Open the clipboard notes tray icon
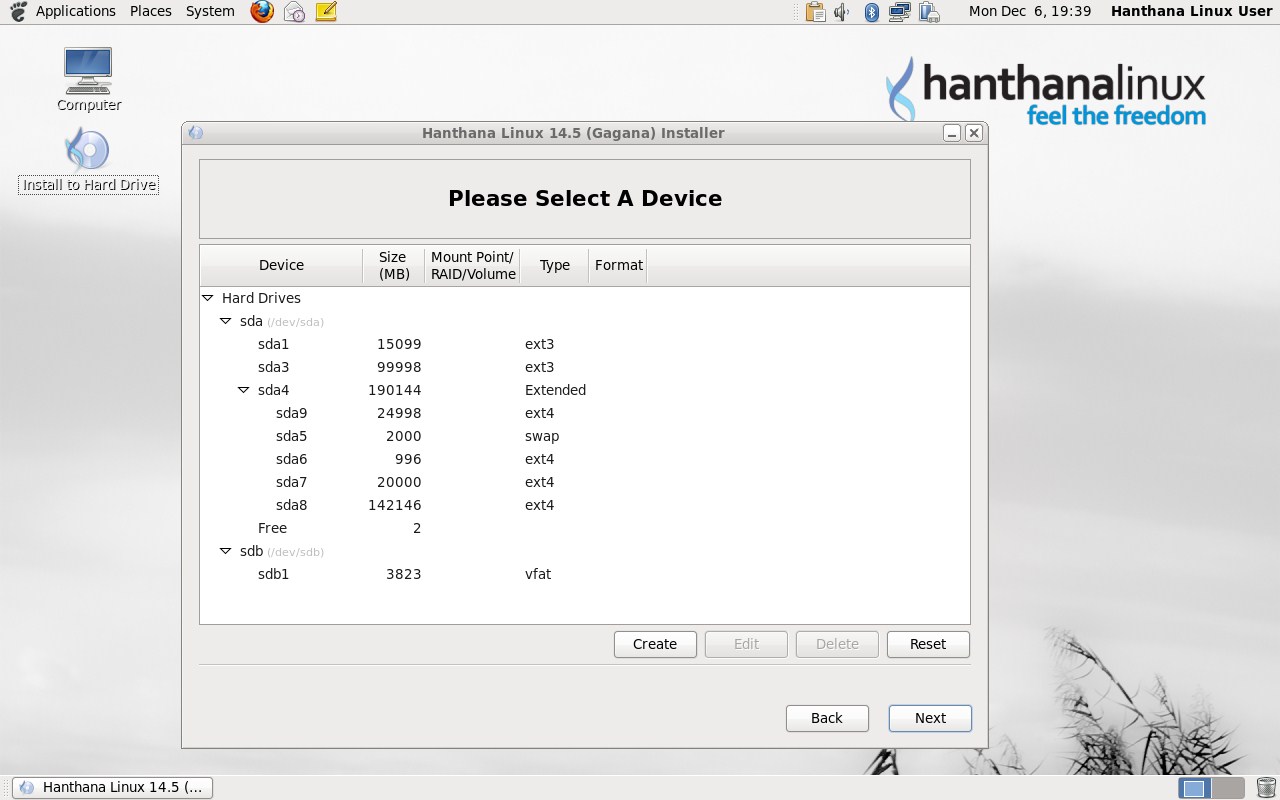 pos(815,11)
